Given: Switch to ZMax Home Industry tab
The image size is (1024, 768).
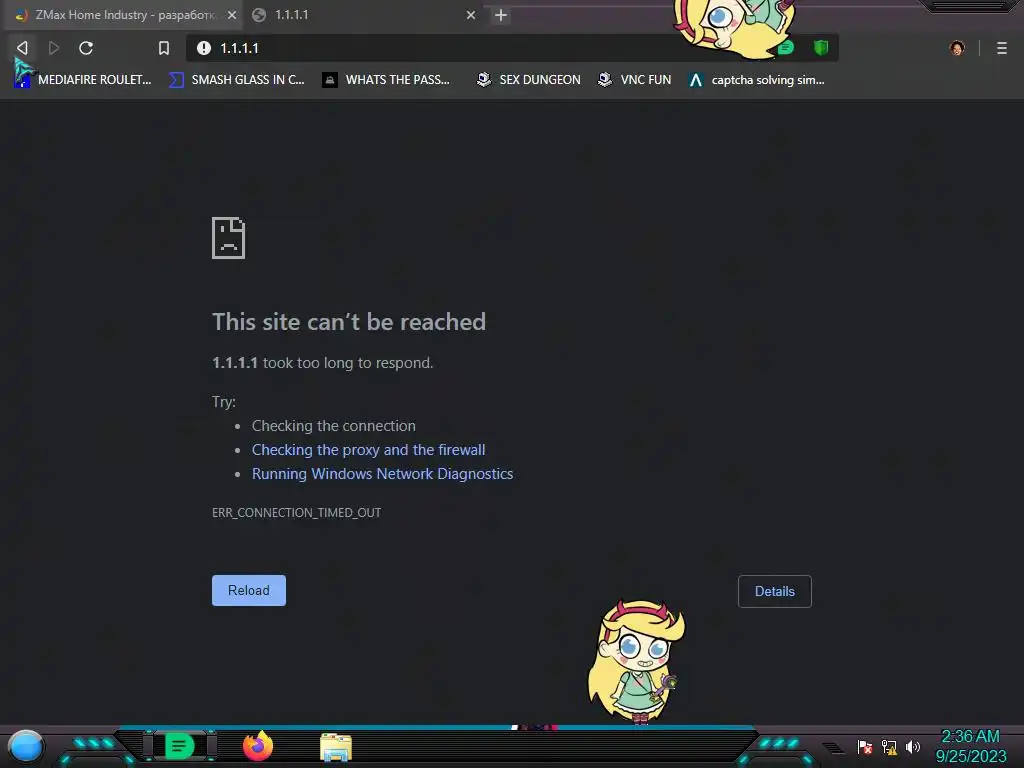Looking at the screenshot, I should pos(124,14).
